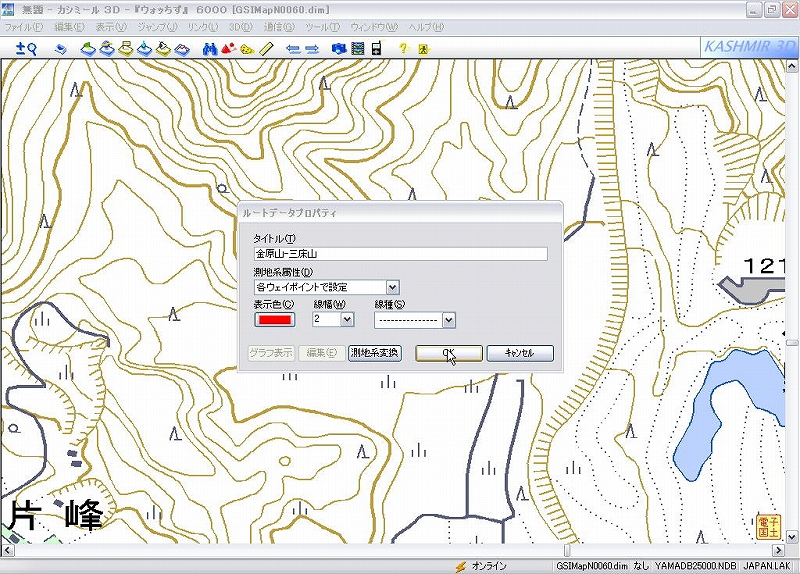Click the small blue map sheet icon
The image size is (800, 574).
point(61,49)
